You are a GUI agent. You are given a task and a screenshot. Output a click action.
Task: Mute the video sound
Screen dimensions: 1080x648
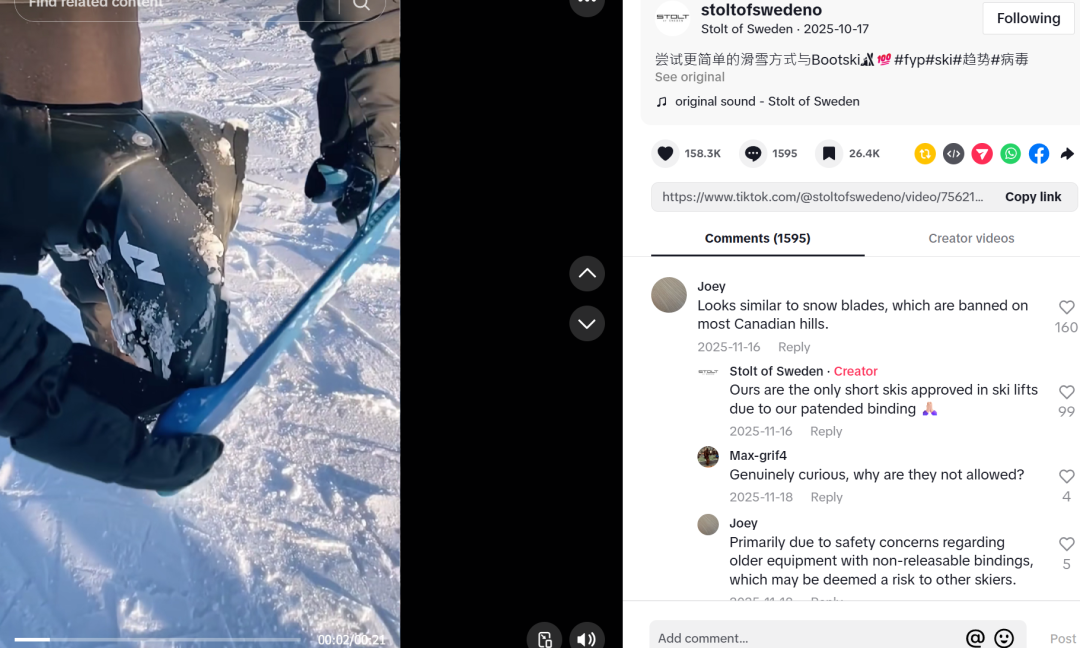point(587,636)
